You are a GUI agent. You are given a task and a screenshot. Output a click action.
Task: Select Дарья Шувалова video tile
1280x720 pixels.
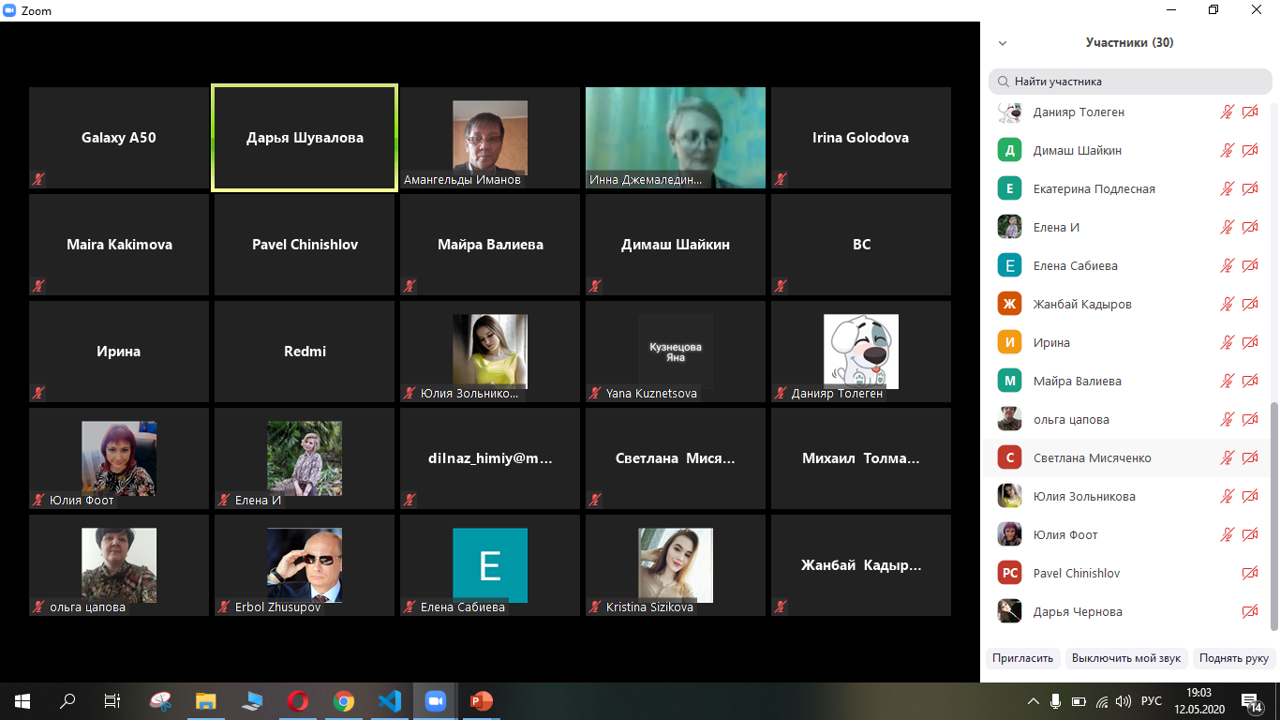[304, 137]
